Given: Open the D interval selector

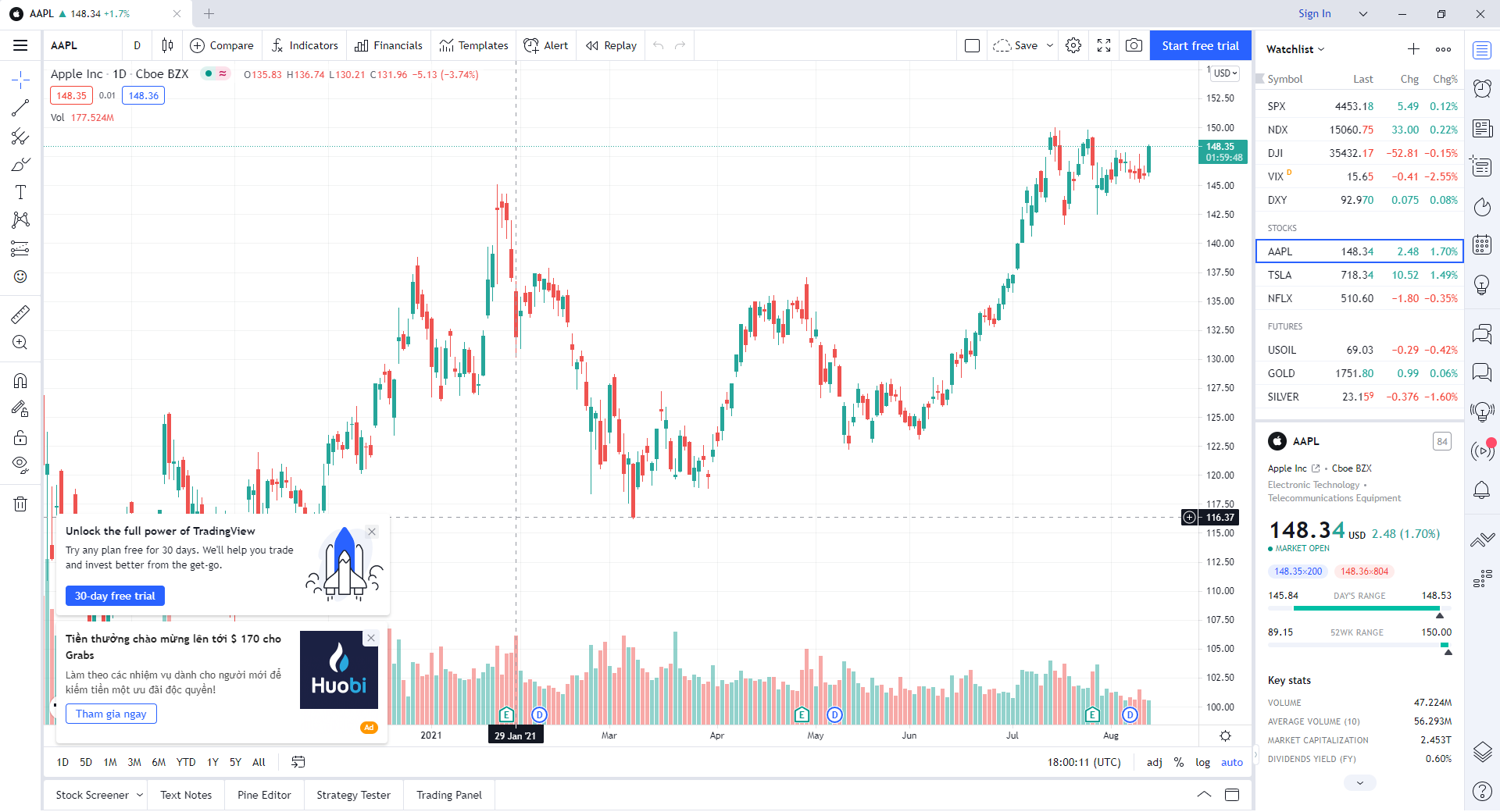Looking at the screenshot, I should coord(137,45).
